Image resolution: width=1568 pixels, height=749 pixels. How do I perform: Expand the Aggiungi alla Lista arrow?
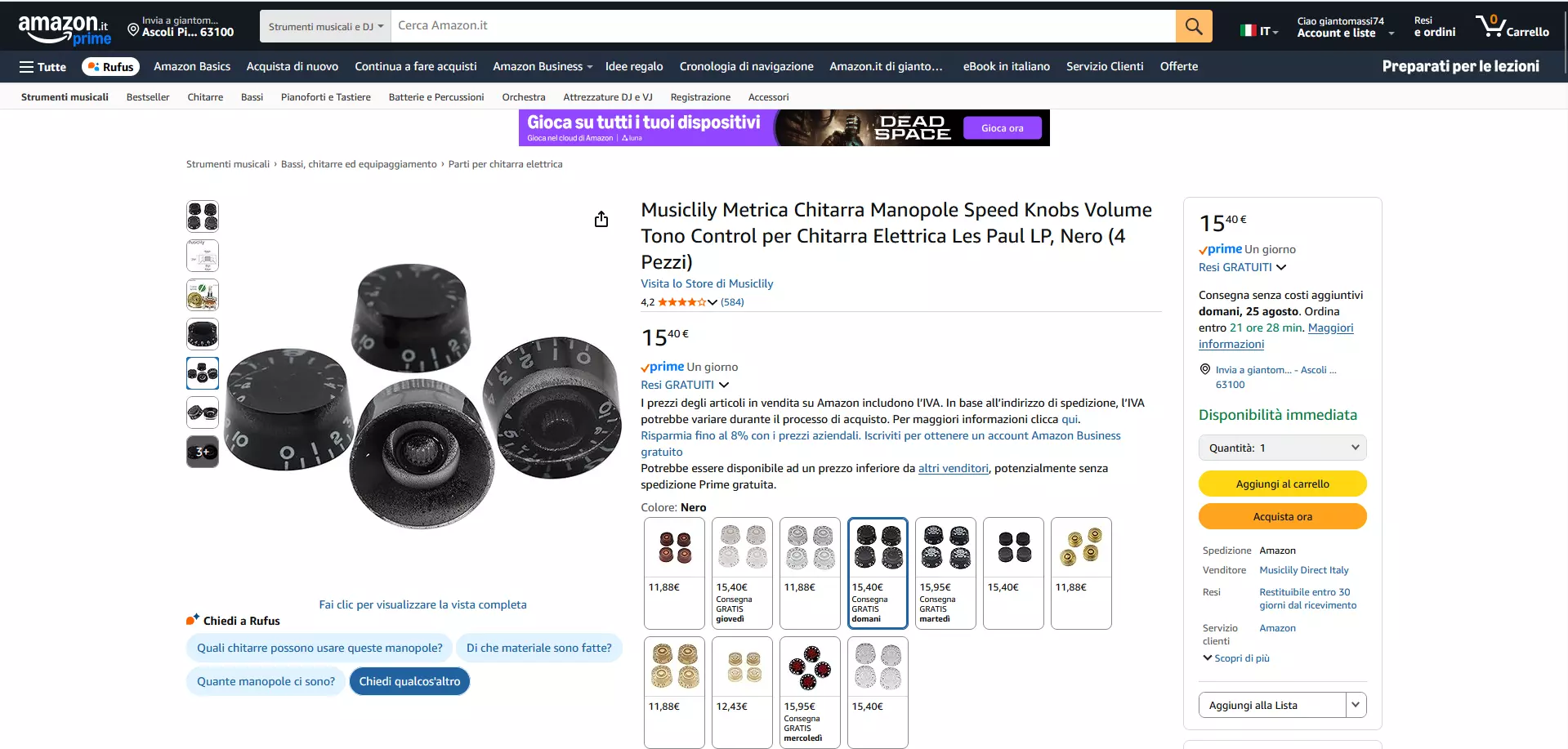click(x=1356, y=705)
